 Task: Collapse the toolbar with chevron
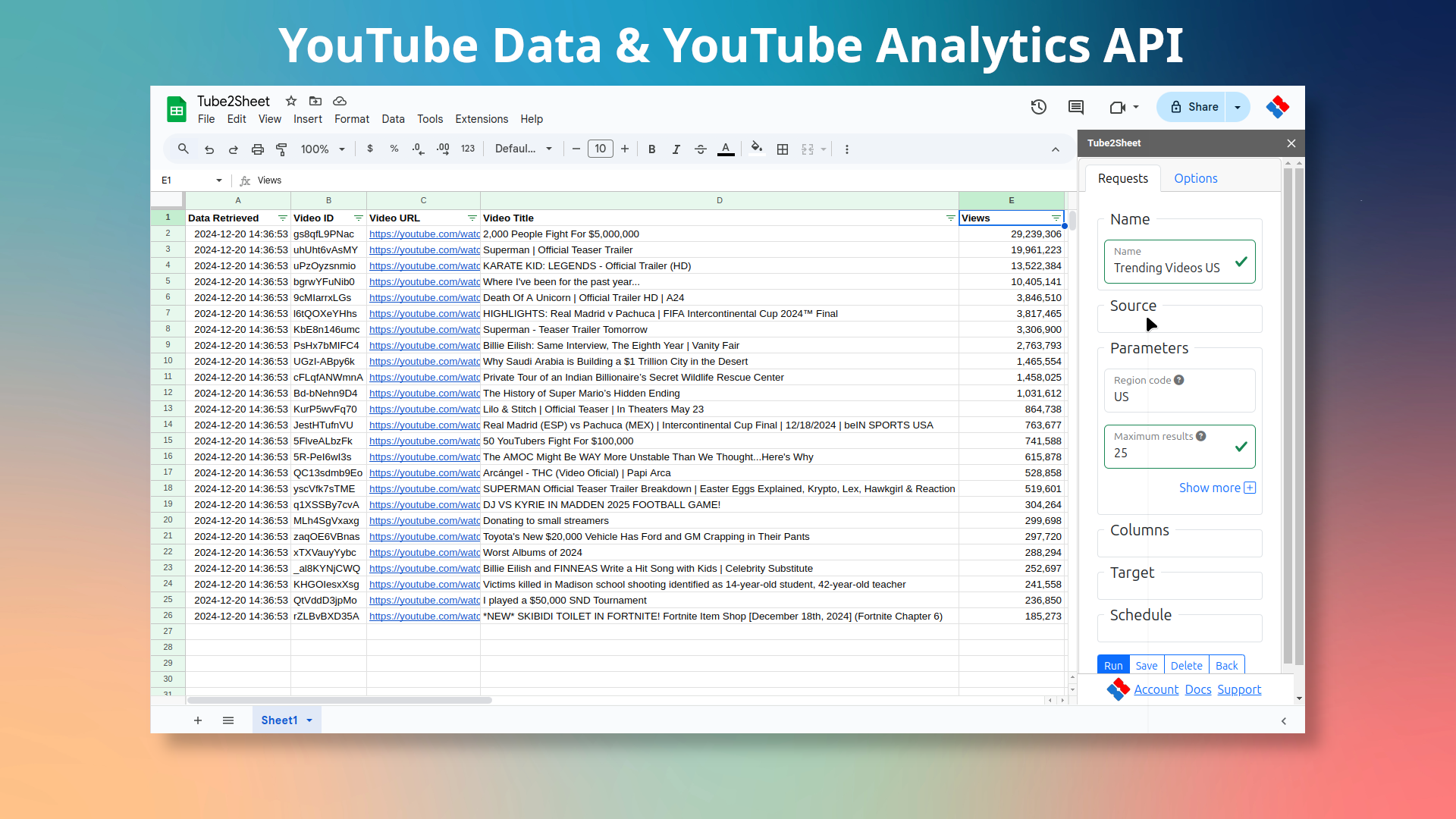coord(1056,149)
